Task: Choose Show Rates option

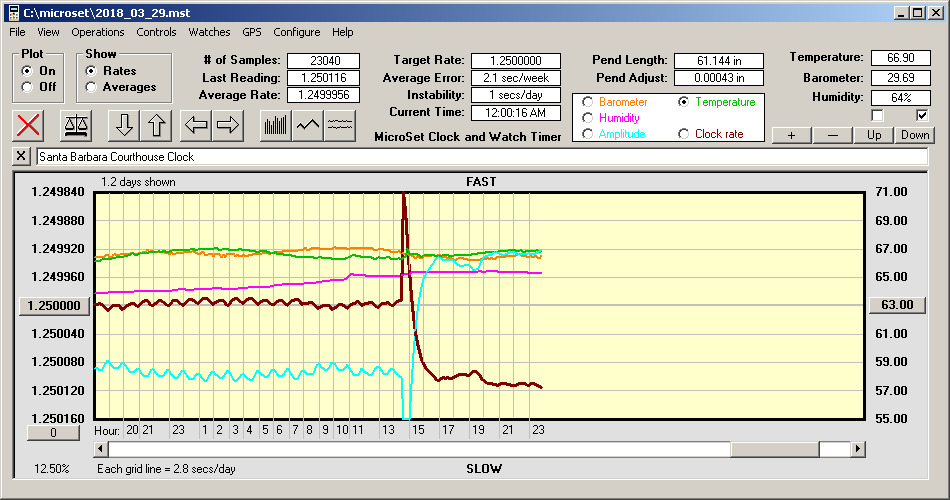Action: point(91,71)
